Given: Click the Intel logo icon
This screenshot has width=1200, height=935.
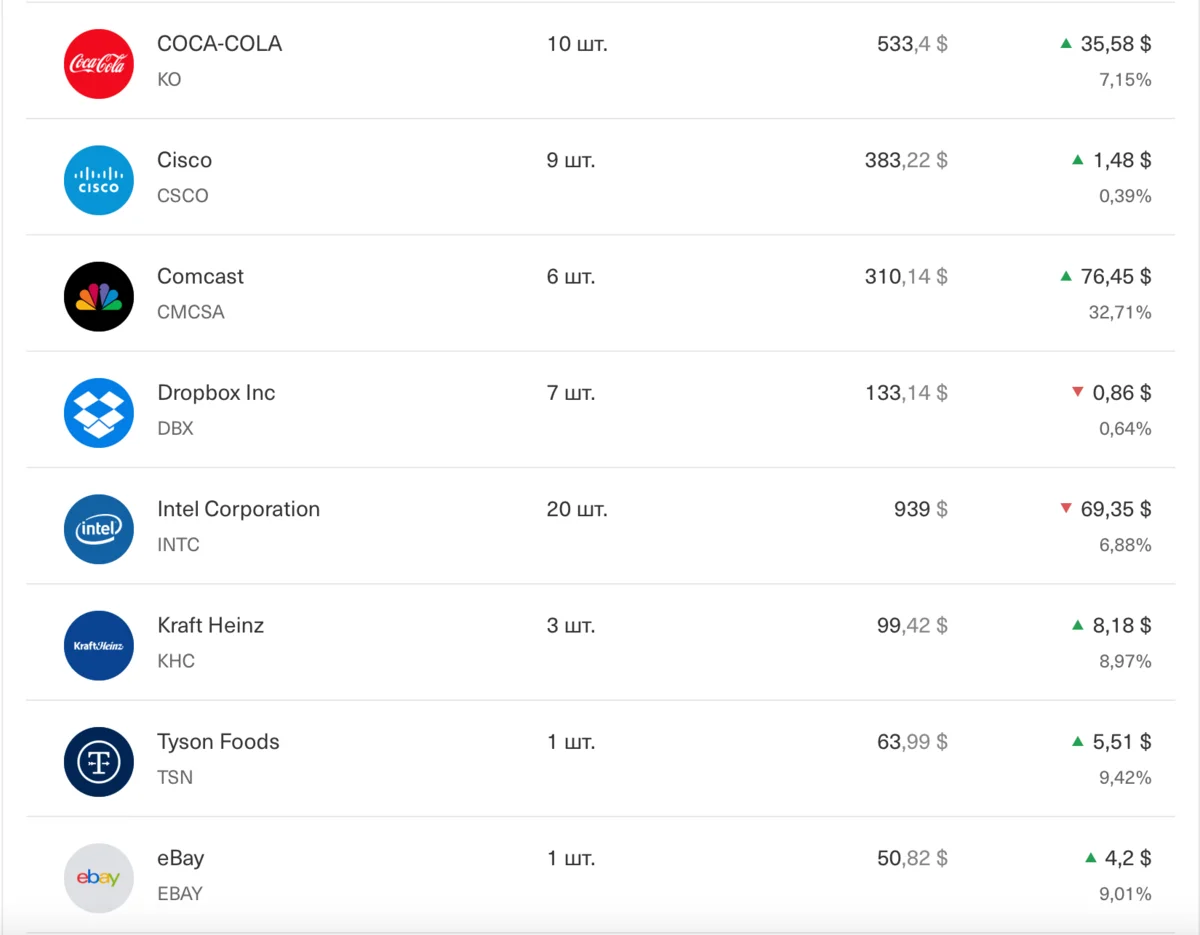Looking at the screenshot, I should (98, 528).
